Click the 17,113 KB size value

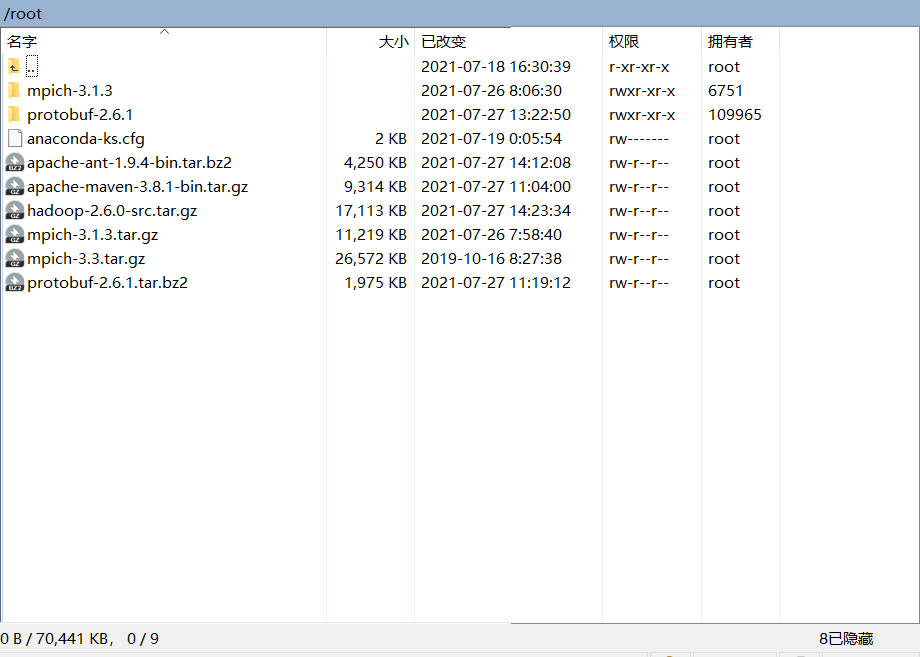pyautogui.click(x=371, y=211)
